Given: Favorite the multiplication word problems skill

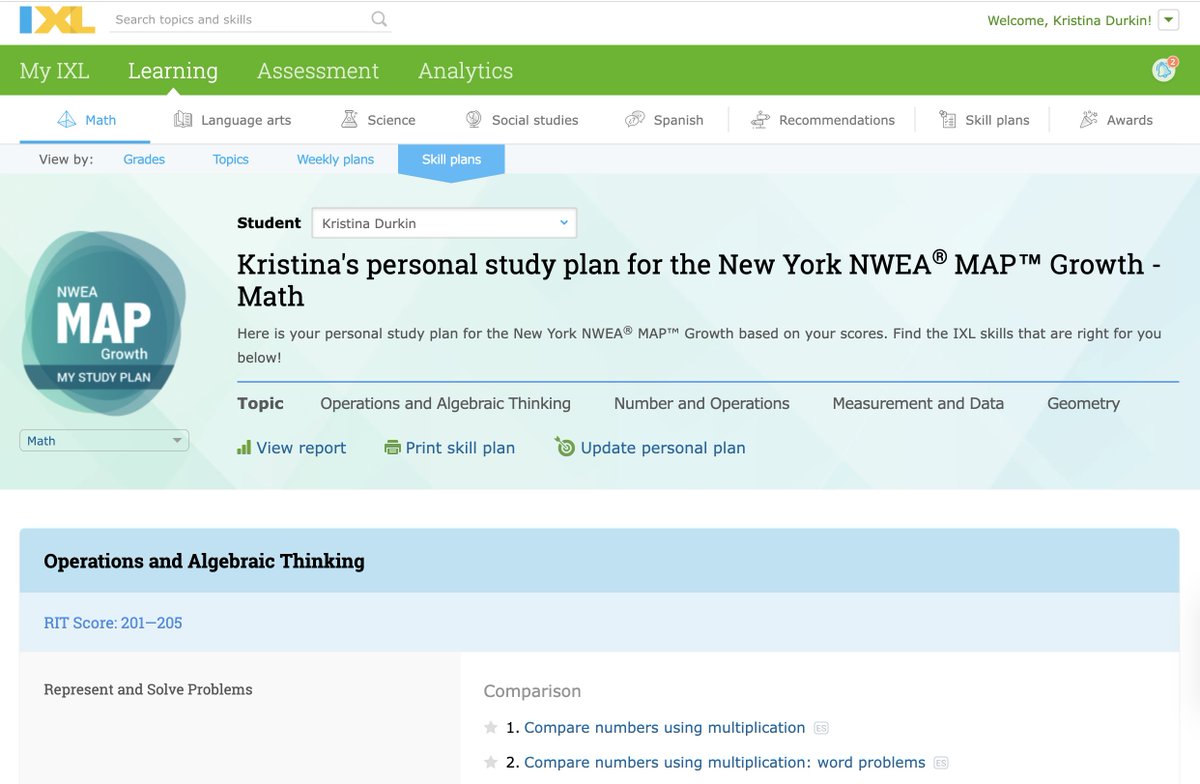Looking at the screenshot, I should (x=490, y=762).
